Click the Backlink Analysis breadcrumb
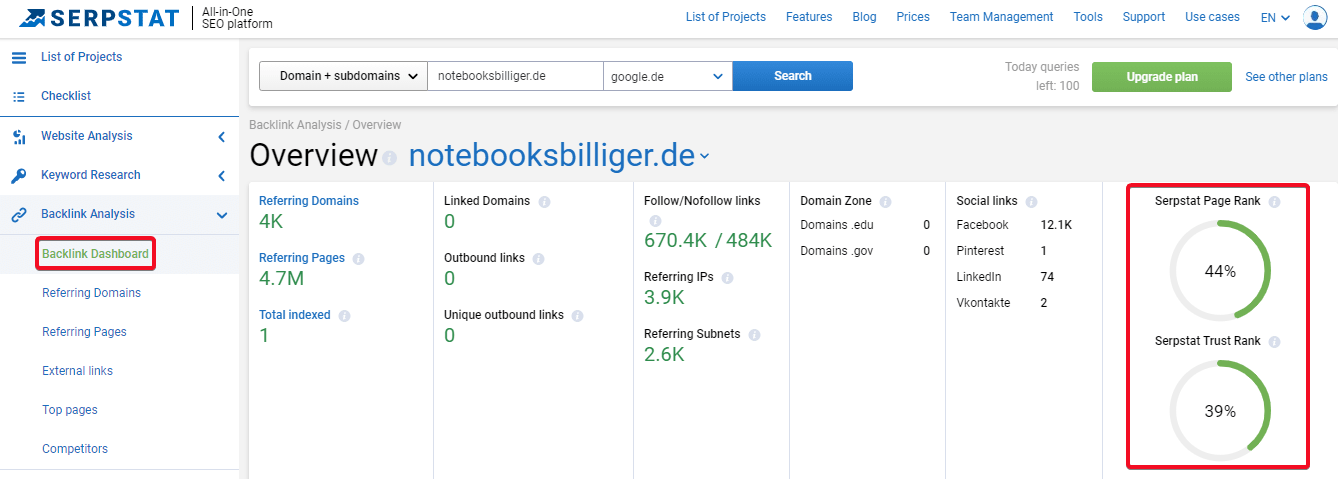 (294, 125)
